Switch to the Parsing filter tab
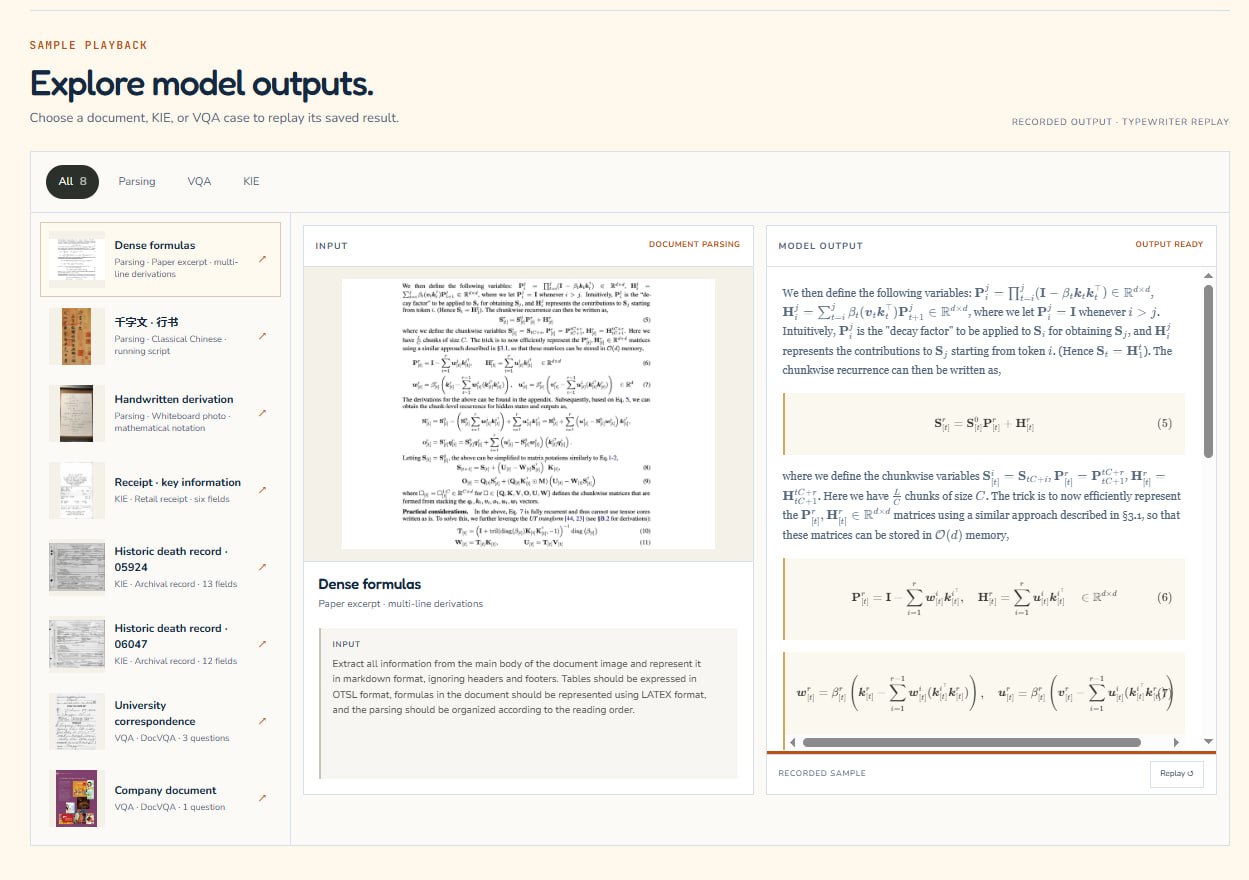1249x880 pixels. (137, 181)
